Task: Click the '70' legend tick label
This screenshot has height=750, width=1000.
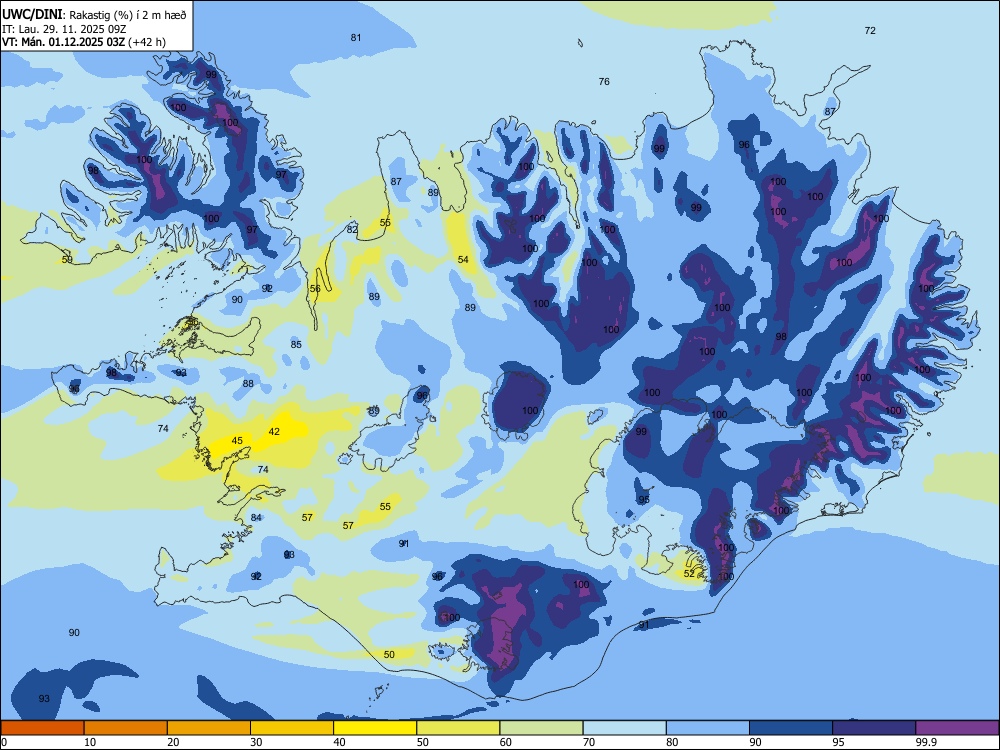Action: tap(589, 742)
